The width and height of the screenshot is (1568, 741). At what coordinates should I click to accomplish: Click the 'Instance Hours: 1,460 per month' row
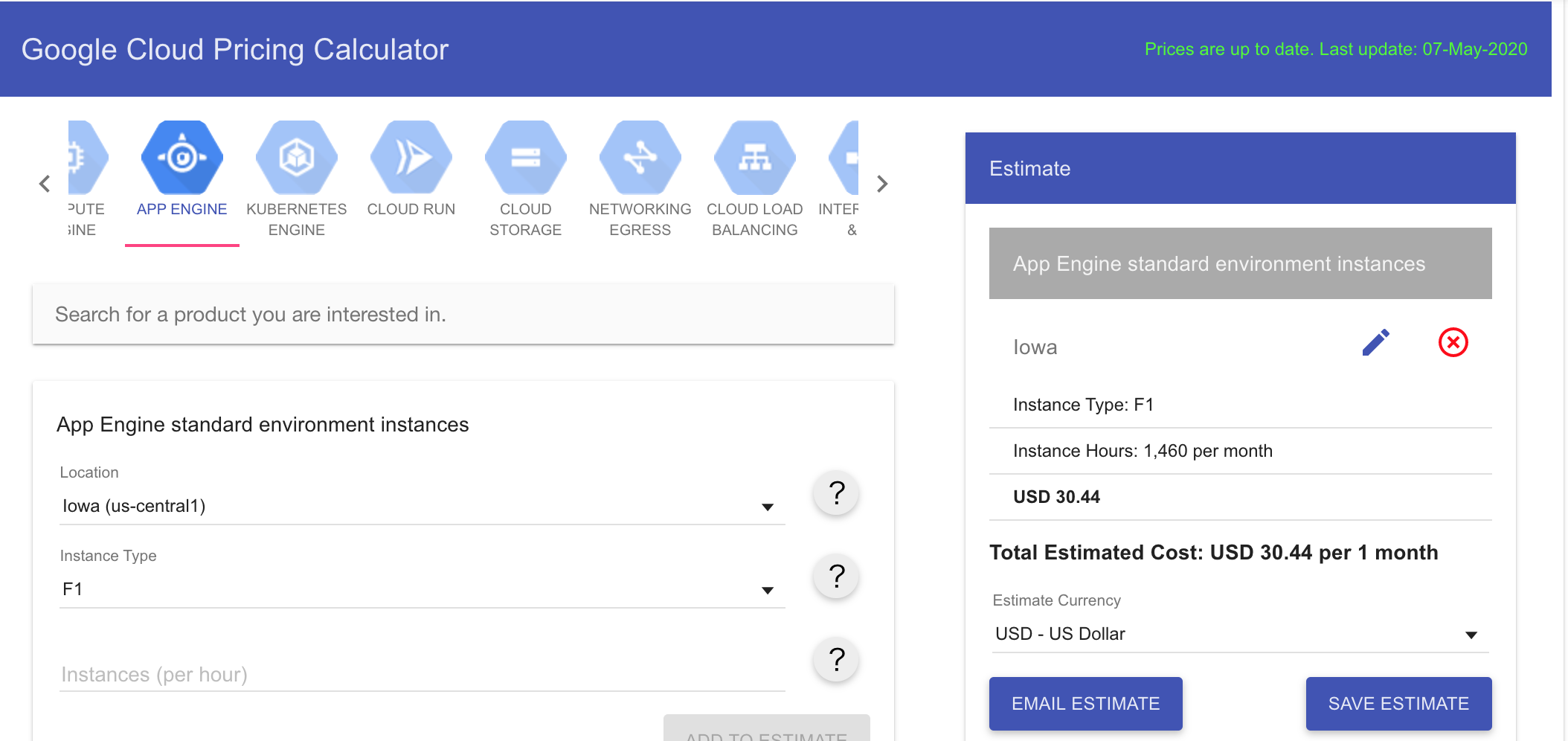click(1241, 451)
